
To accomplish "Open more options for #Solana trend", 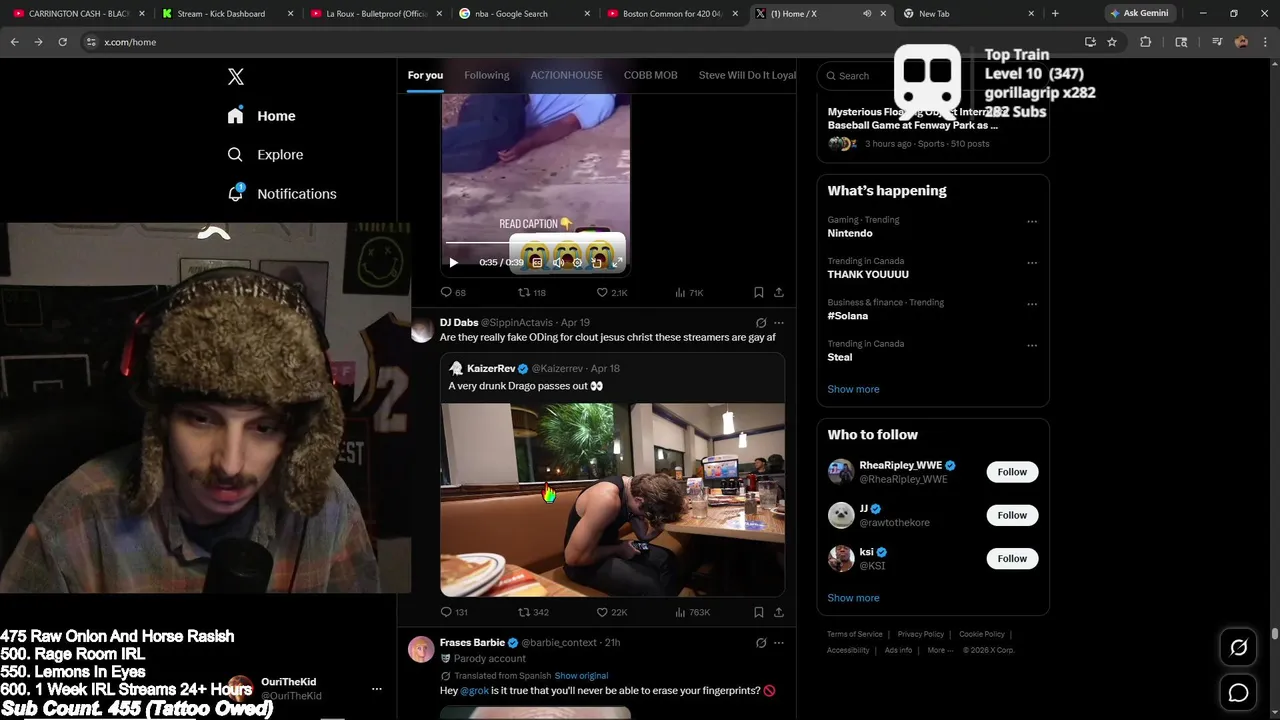I will tap(1032, 304).
